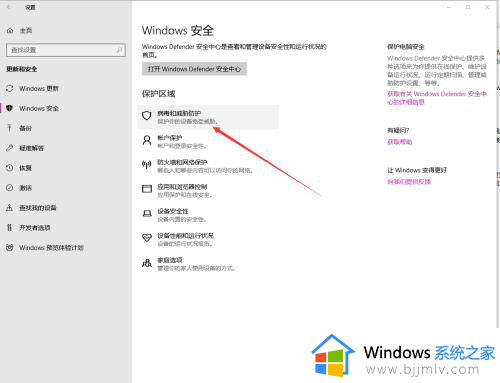This screenshot has width=500, height=383.
Task: Click the 疑难解答 wrench icon
Action: click(10, 148)
